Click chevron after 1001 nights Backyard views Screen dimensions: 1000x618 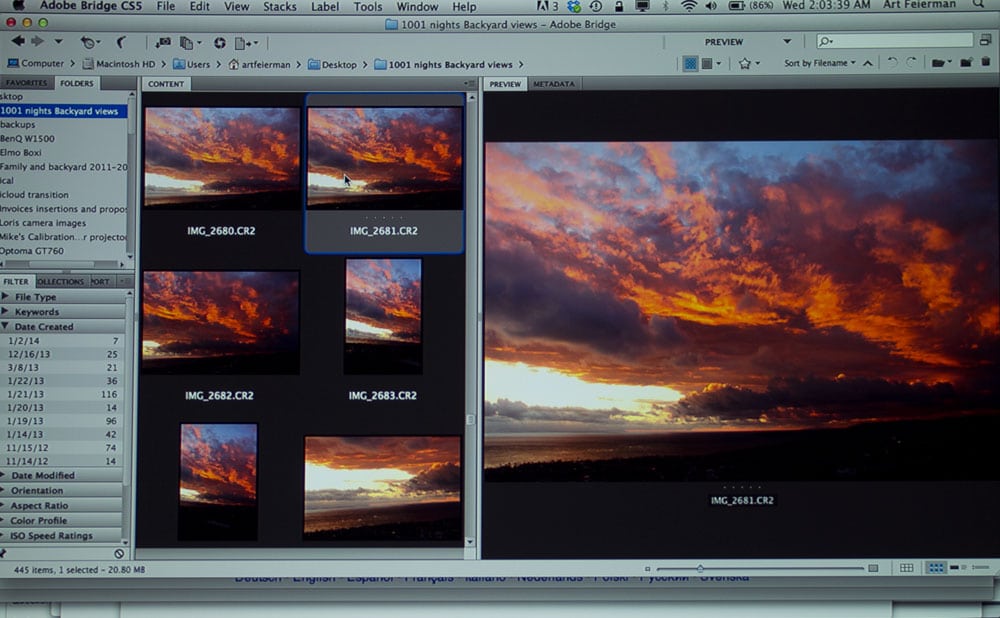click(x=521, y=64)
